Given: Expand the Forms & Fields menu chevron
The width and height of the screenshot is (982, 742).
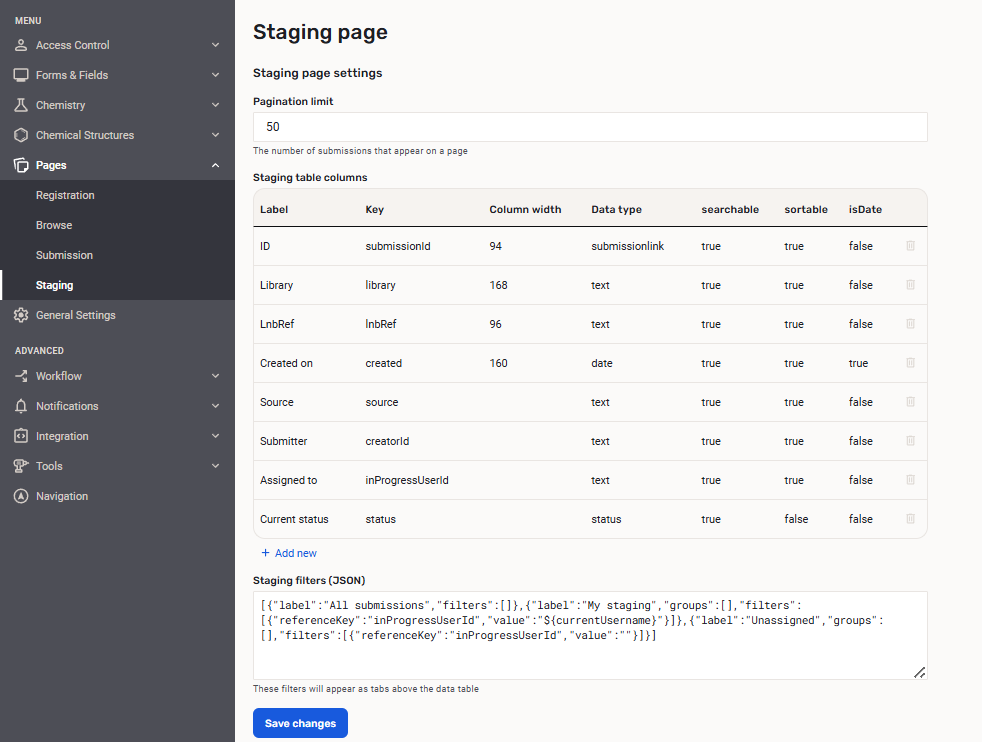Looking at the screenshot, I should 215,75.
